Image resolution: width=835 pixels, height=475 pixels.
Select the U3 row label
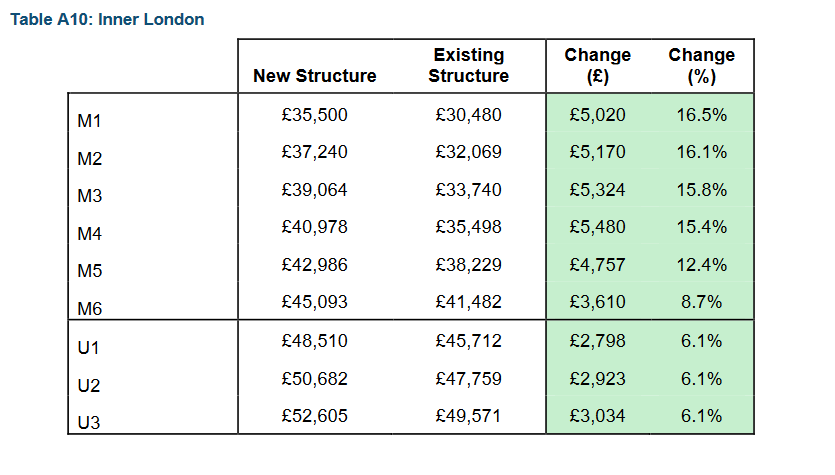89,422
